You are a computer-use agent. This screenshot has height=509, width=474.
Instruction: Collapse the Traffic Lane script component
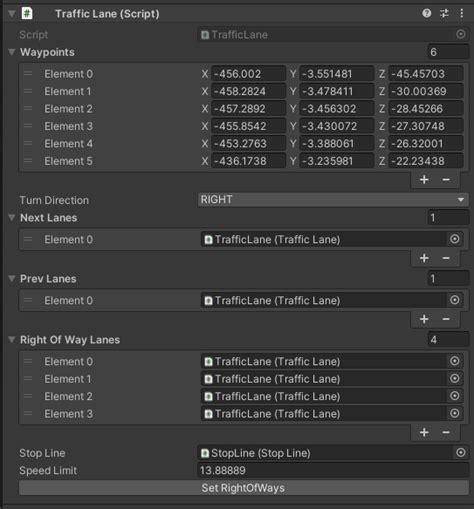pos(12,14)
